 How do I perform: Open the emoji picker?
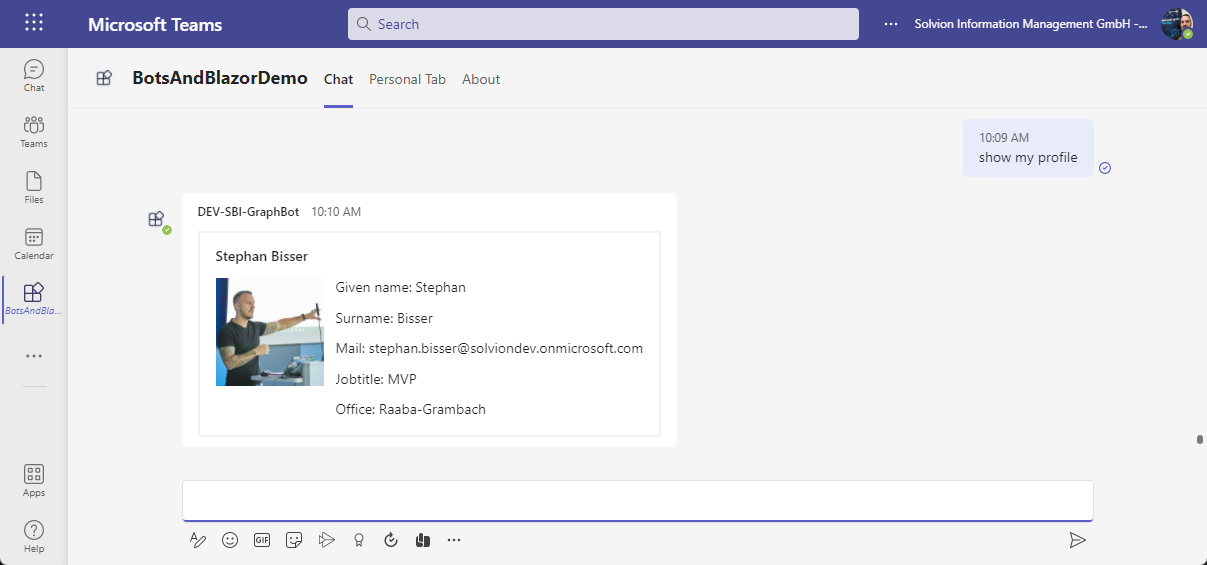[230, 540]
